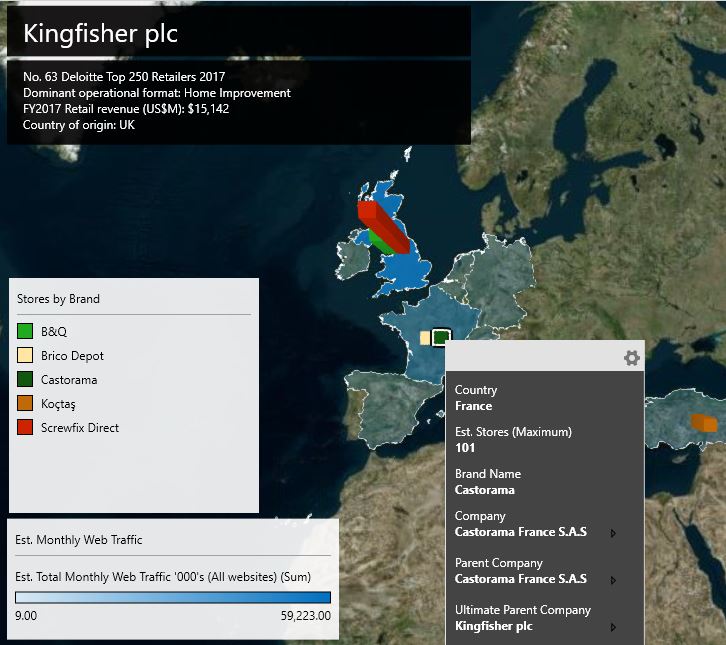
Task: Select the cream Brico Depot marker in France
Action: pyautogui.click(x=425, y=338)
